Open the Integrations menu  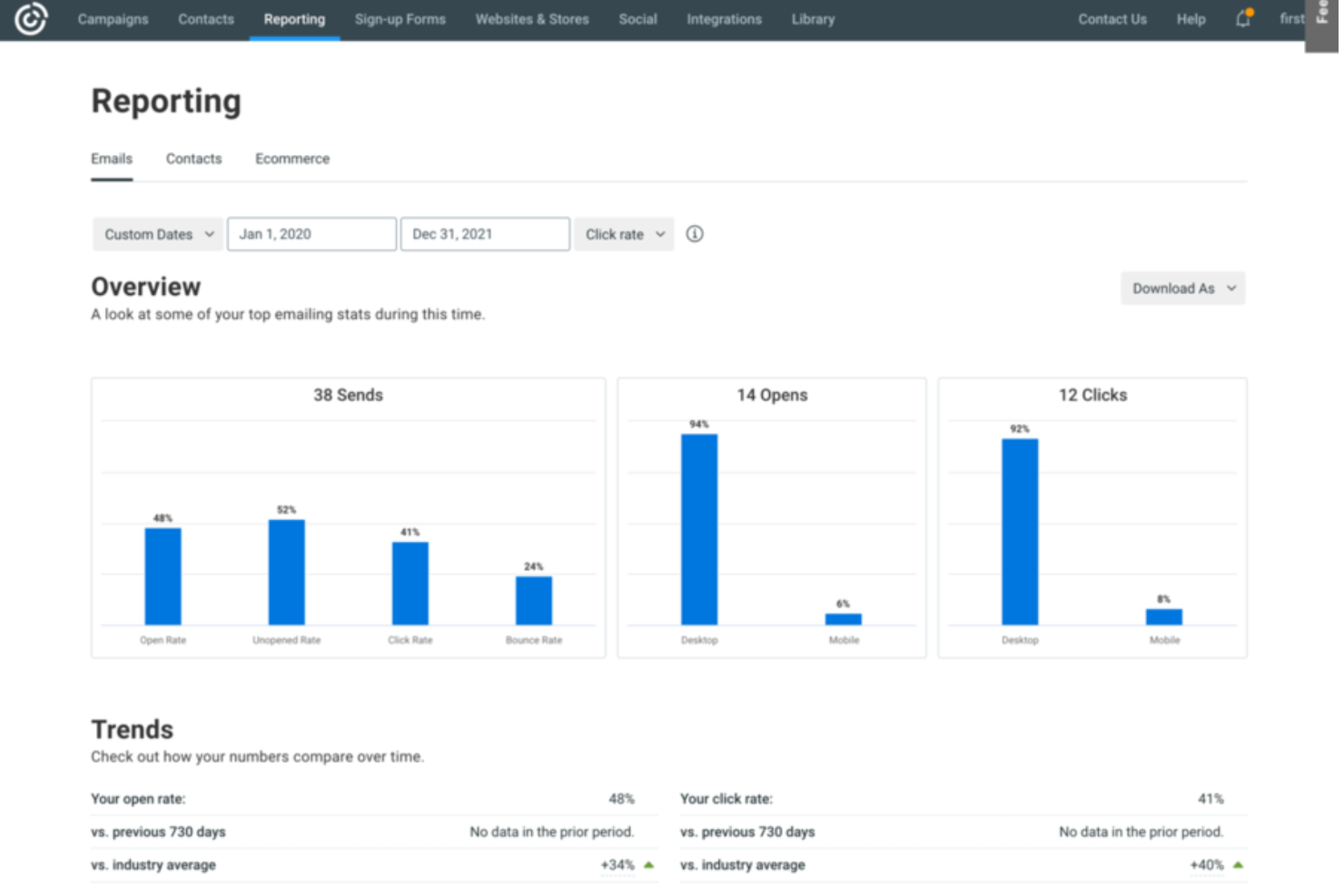click(x=724, y=18)
